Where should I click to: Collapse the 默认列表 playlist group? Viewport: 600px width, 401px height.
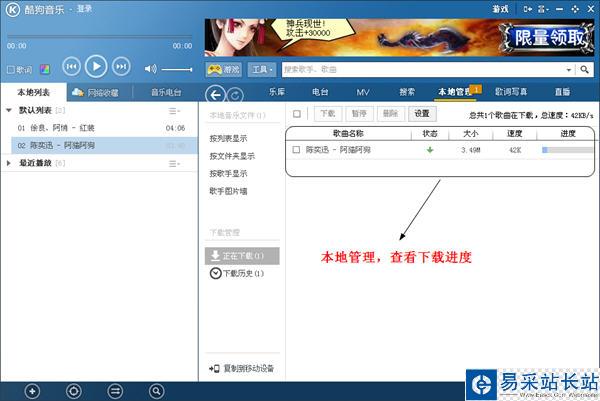[x=9, y=110]
